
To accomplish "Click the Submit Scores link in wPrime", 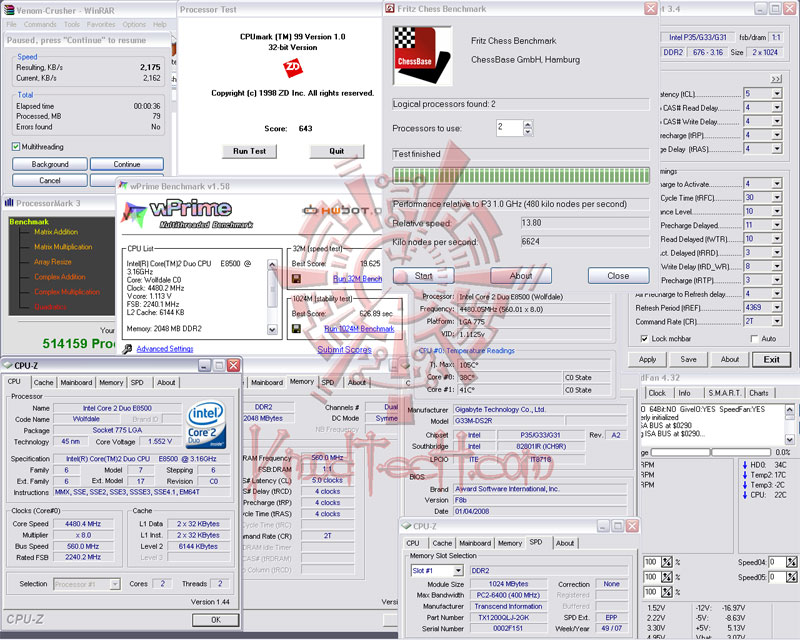I will (x=344, y=350).
